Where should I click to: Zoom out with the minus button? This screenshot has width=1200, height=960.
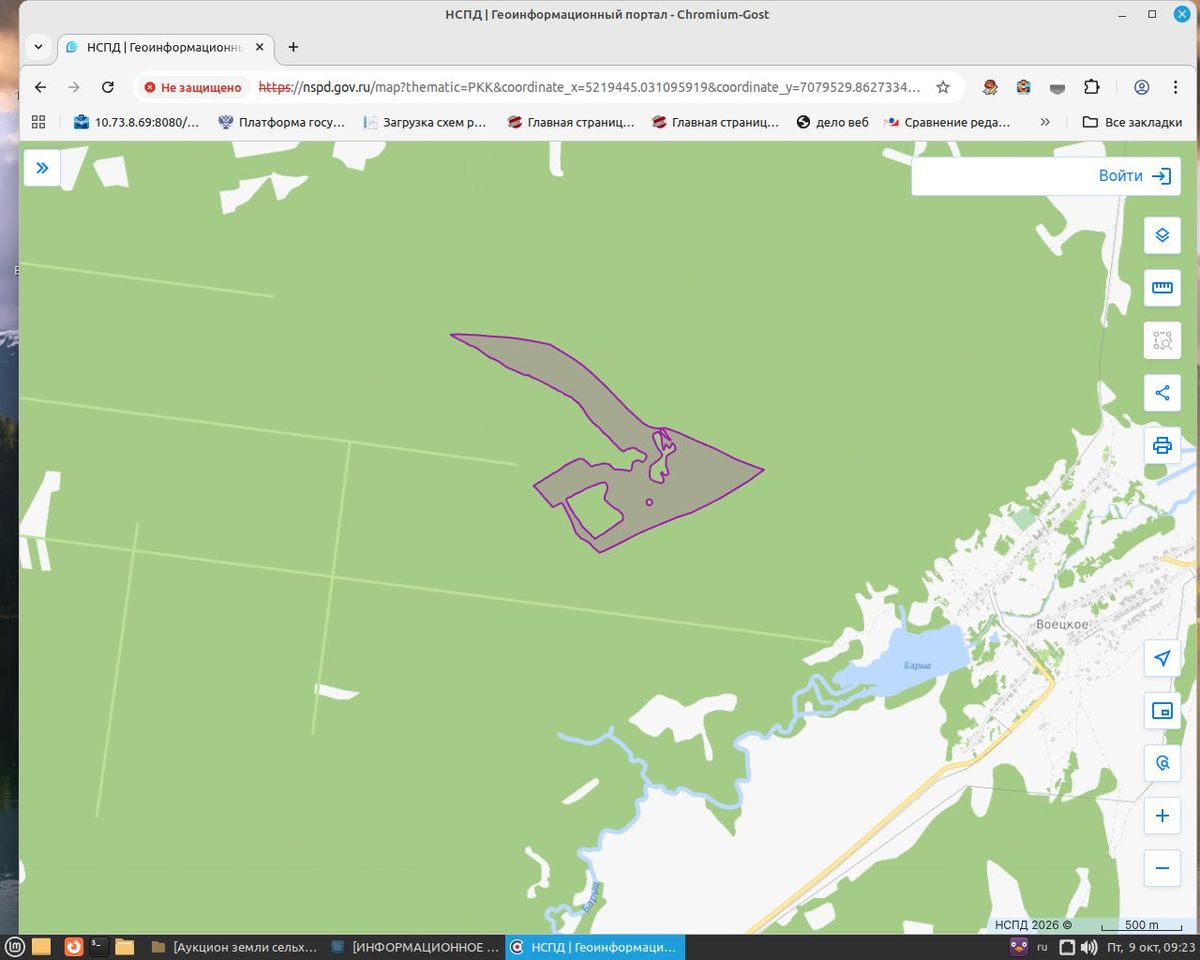1162,868
